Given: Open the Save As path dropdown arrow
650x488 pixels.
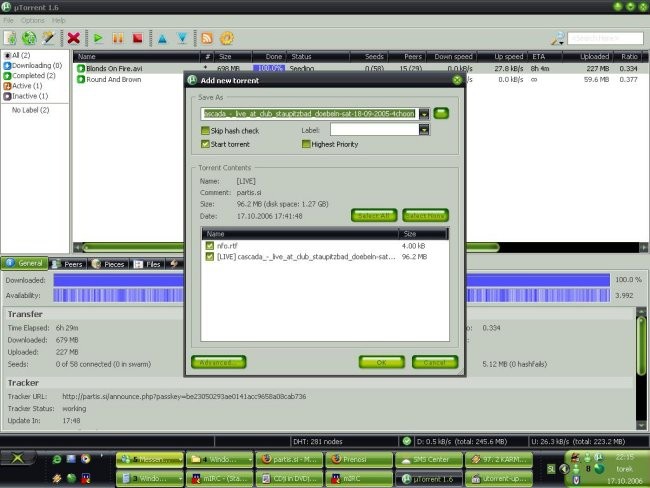Looking at the screenshot, I should tap(424, 114).
